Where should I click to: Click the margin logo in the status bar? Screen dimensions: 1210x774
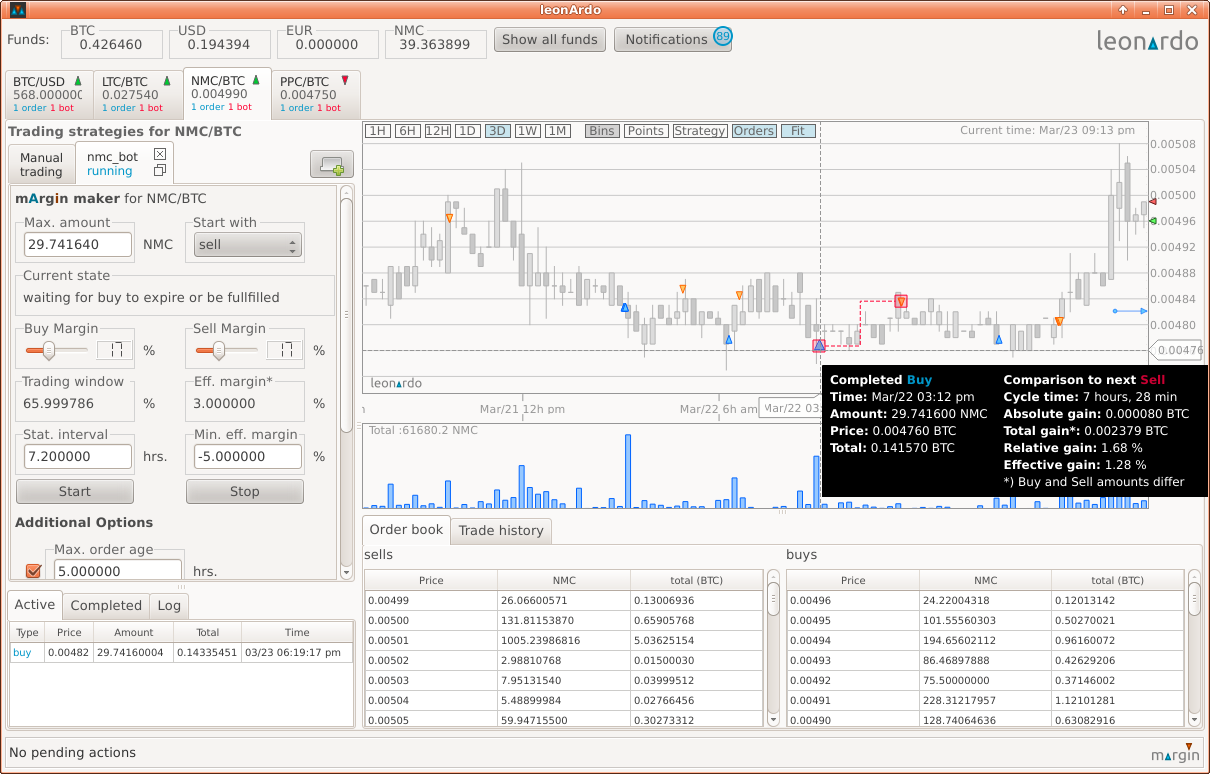point(1174,753)
